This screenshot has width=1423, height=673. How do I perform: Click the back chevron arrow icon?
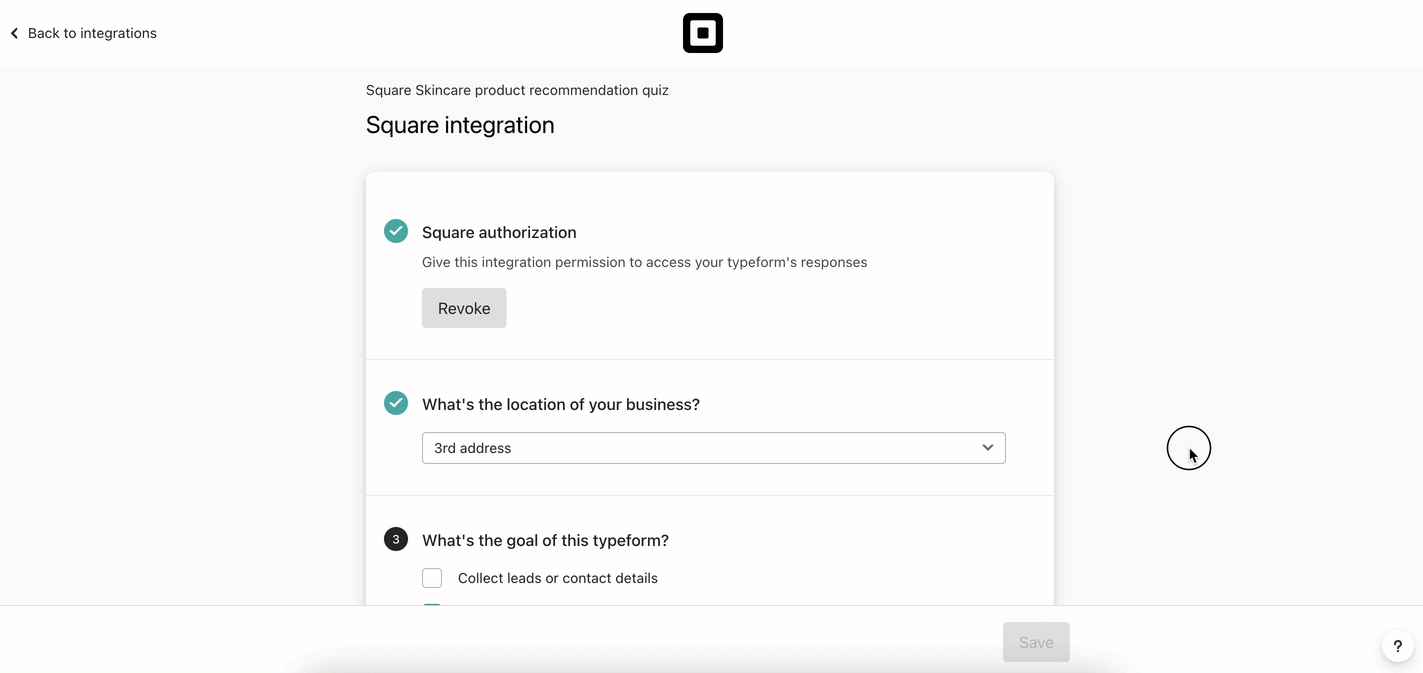pos(14,33)
